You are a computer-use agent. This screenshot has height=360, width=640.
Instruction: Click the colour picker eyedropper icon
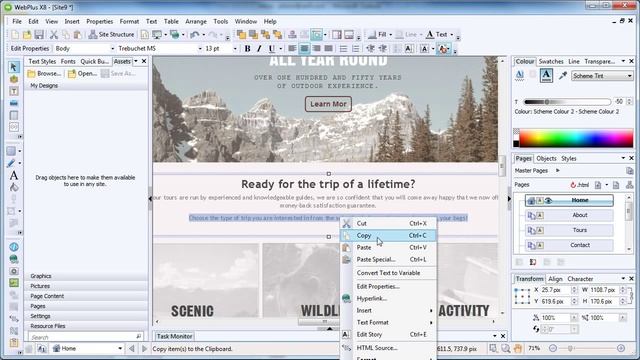tap(563, 76)
